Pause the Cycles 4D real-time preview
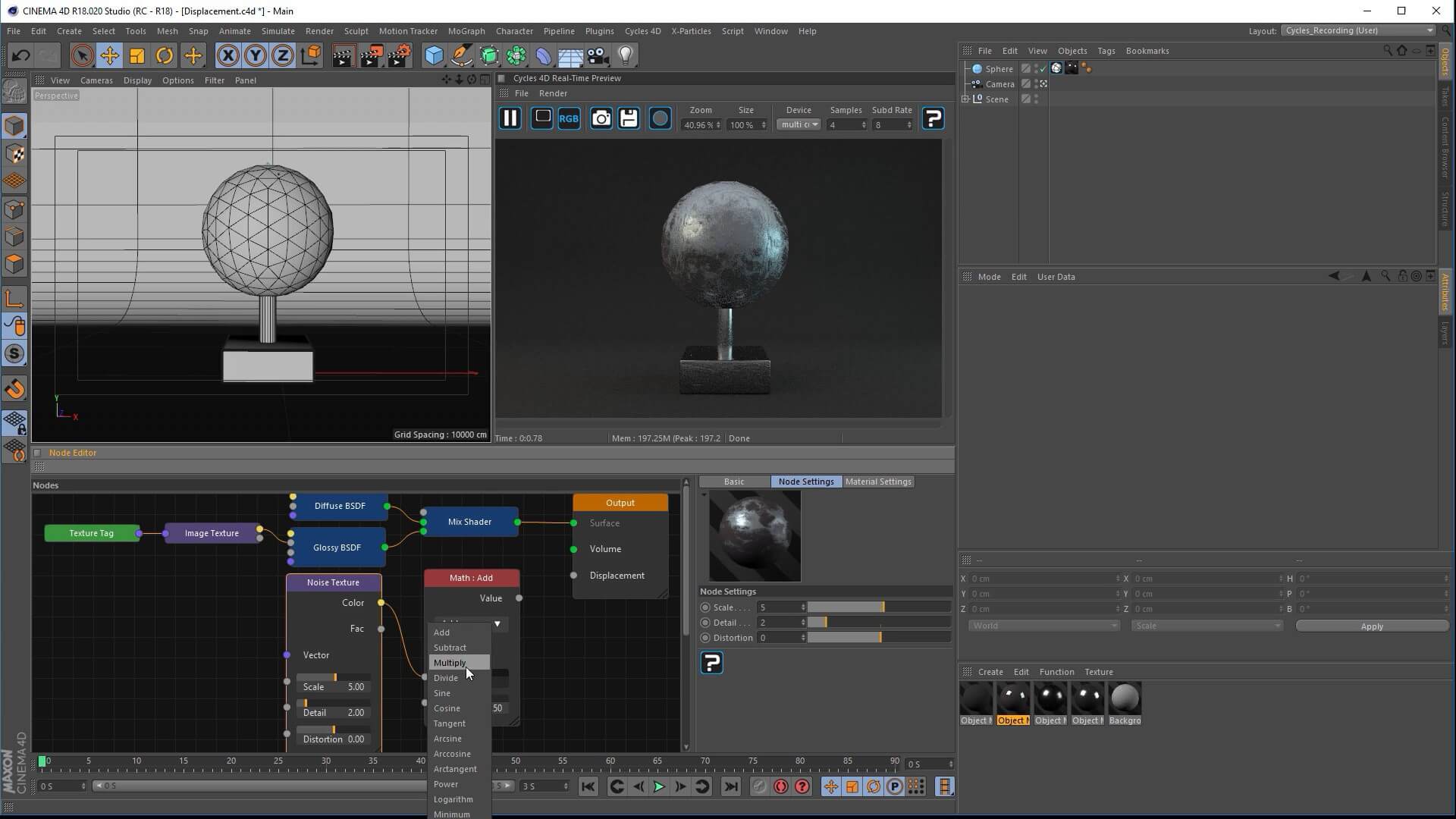This screenshot has width=1456, height=819. coord(510,118)
